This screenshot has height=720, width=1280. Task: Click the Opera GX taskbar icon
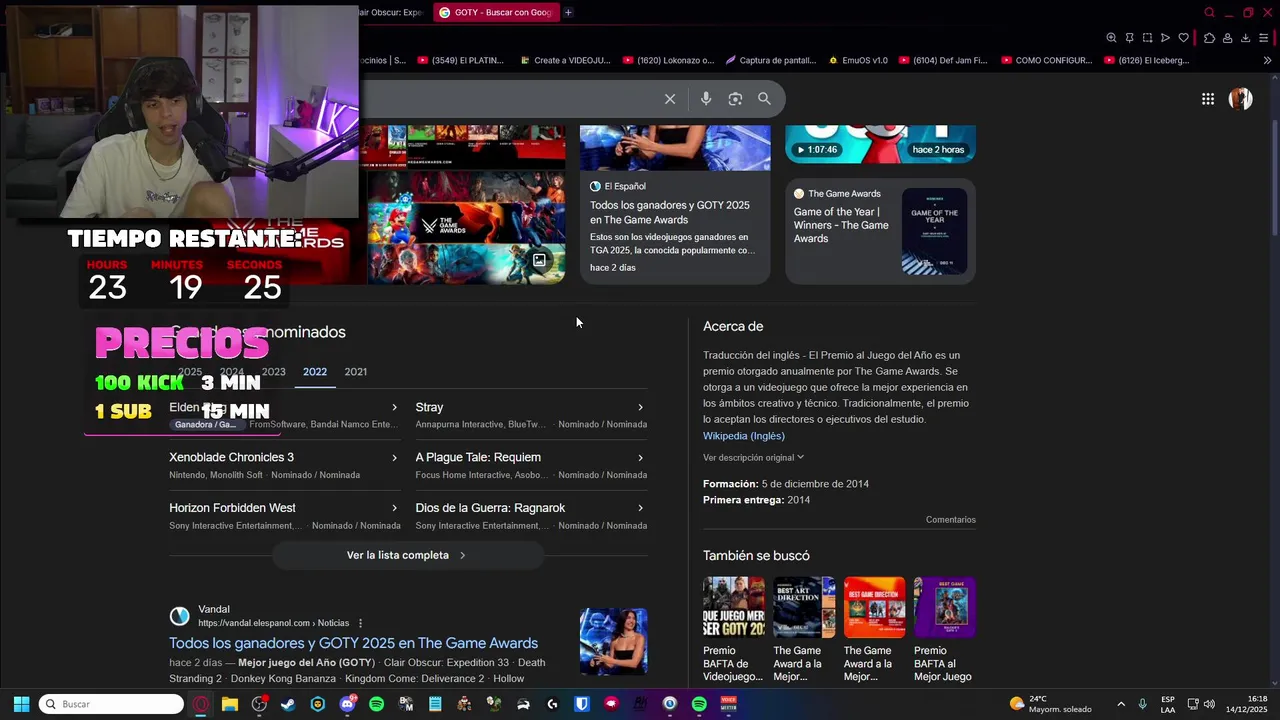click(201, 704)
